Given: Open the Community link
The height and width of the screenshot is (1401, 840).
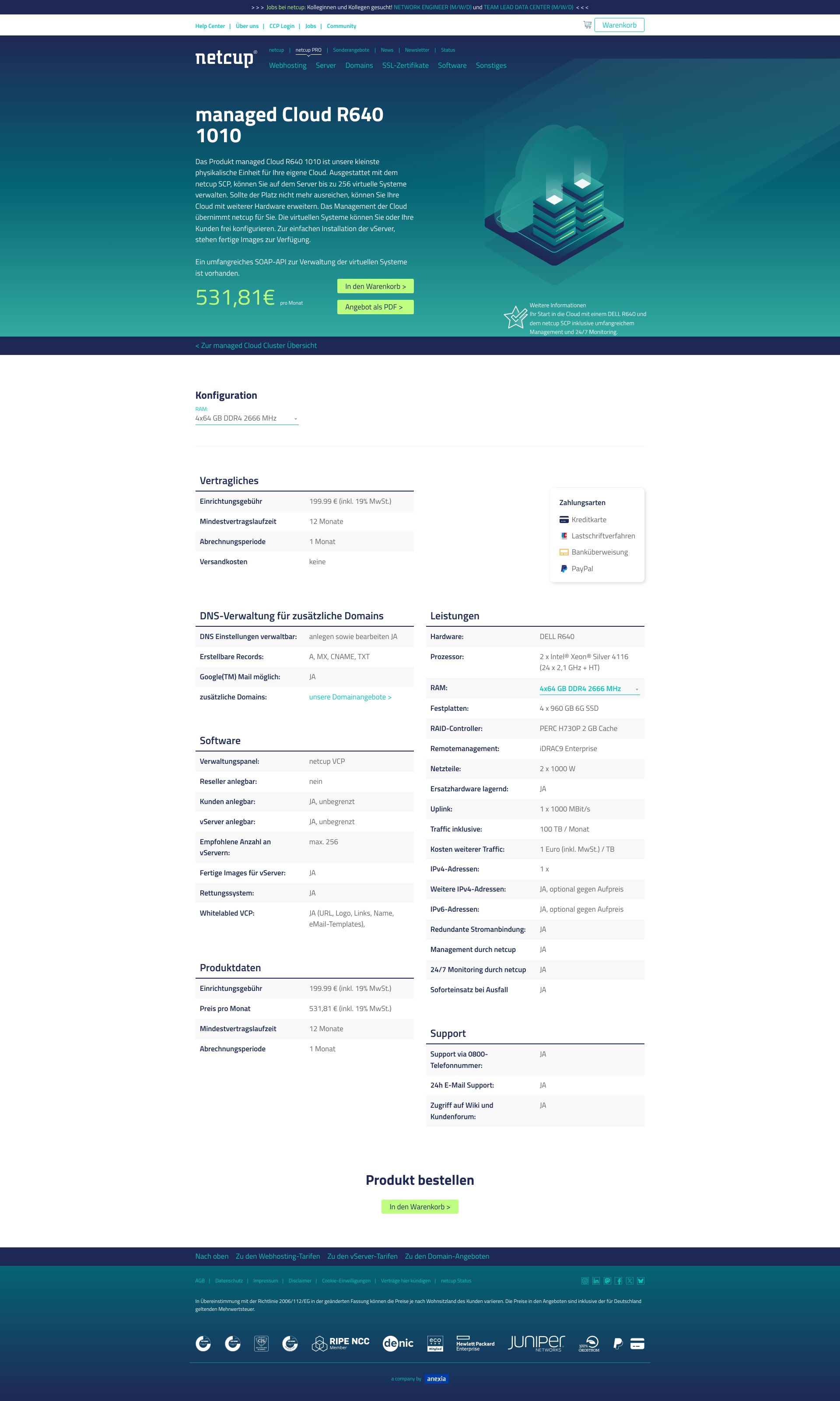Looking at the screenshot, I should point(341,26).
